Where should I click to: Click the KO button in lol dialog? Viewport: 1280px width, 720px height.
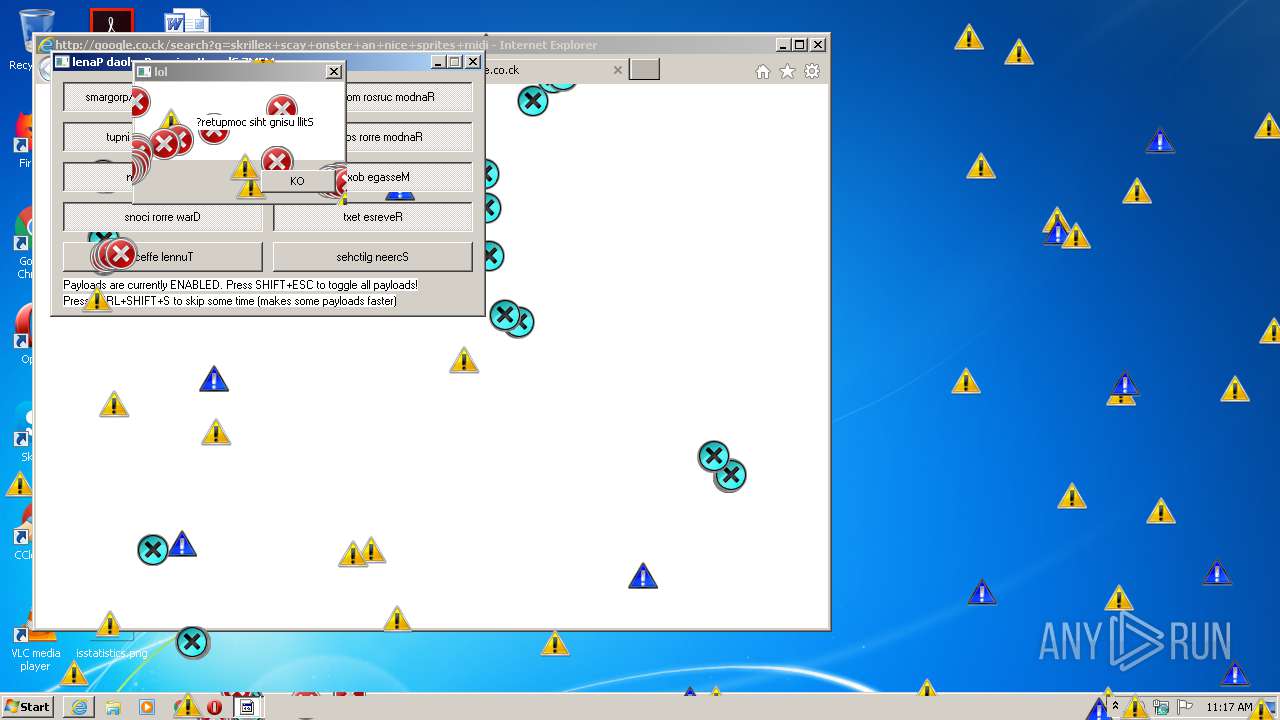coord(297,181)
